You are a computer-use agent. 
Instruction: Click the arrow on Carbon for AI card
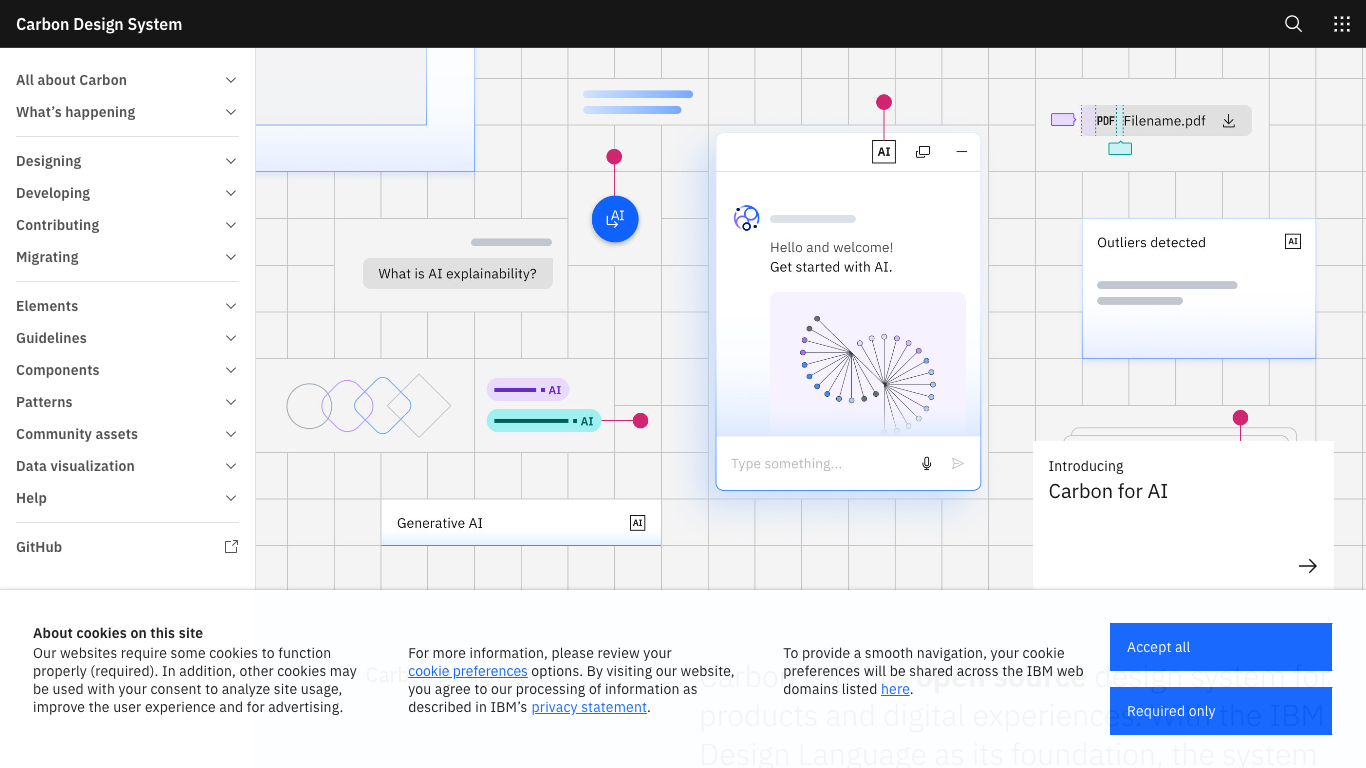pyautogui.click(x=1308, y=566)
